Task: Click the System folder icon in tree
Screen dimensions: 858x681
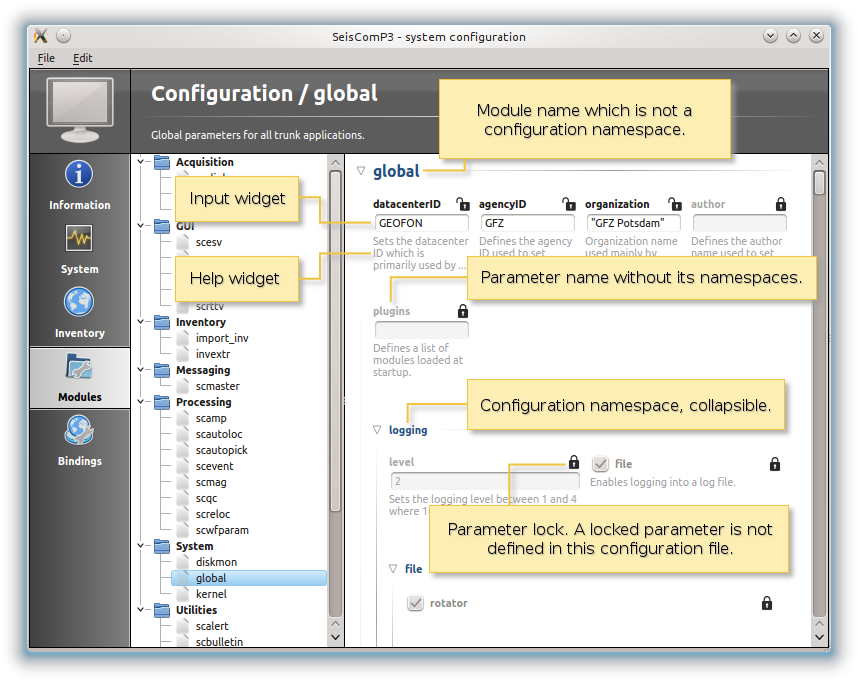Action: (162, 546)
